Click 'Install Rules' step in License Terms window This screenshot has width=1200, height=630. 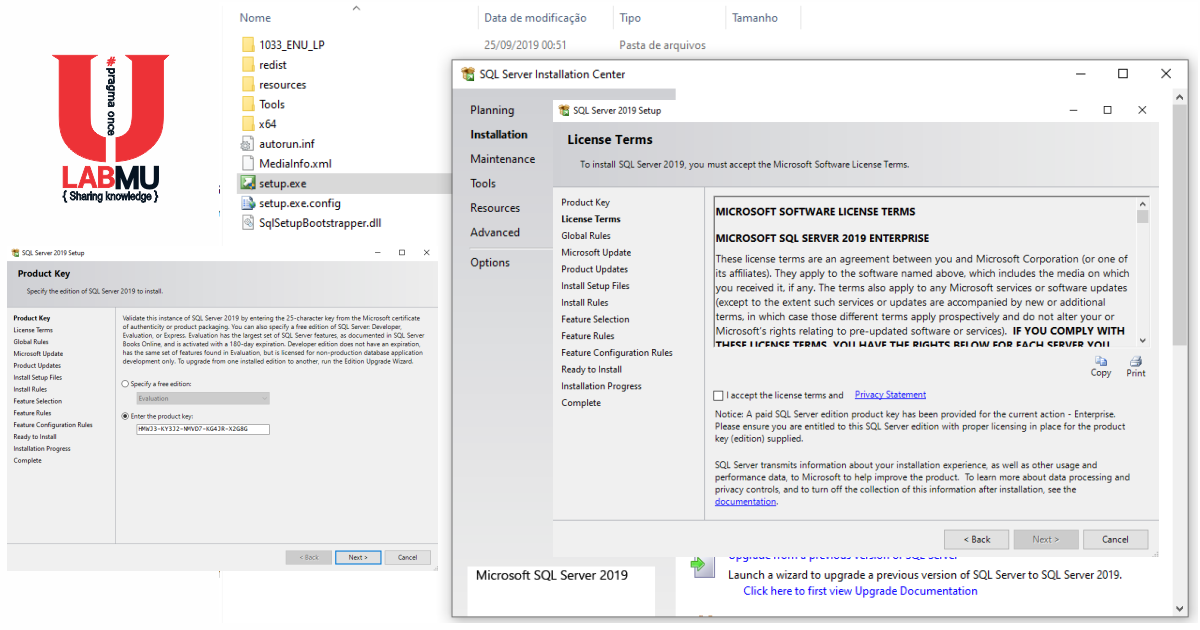[585, 302]
